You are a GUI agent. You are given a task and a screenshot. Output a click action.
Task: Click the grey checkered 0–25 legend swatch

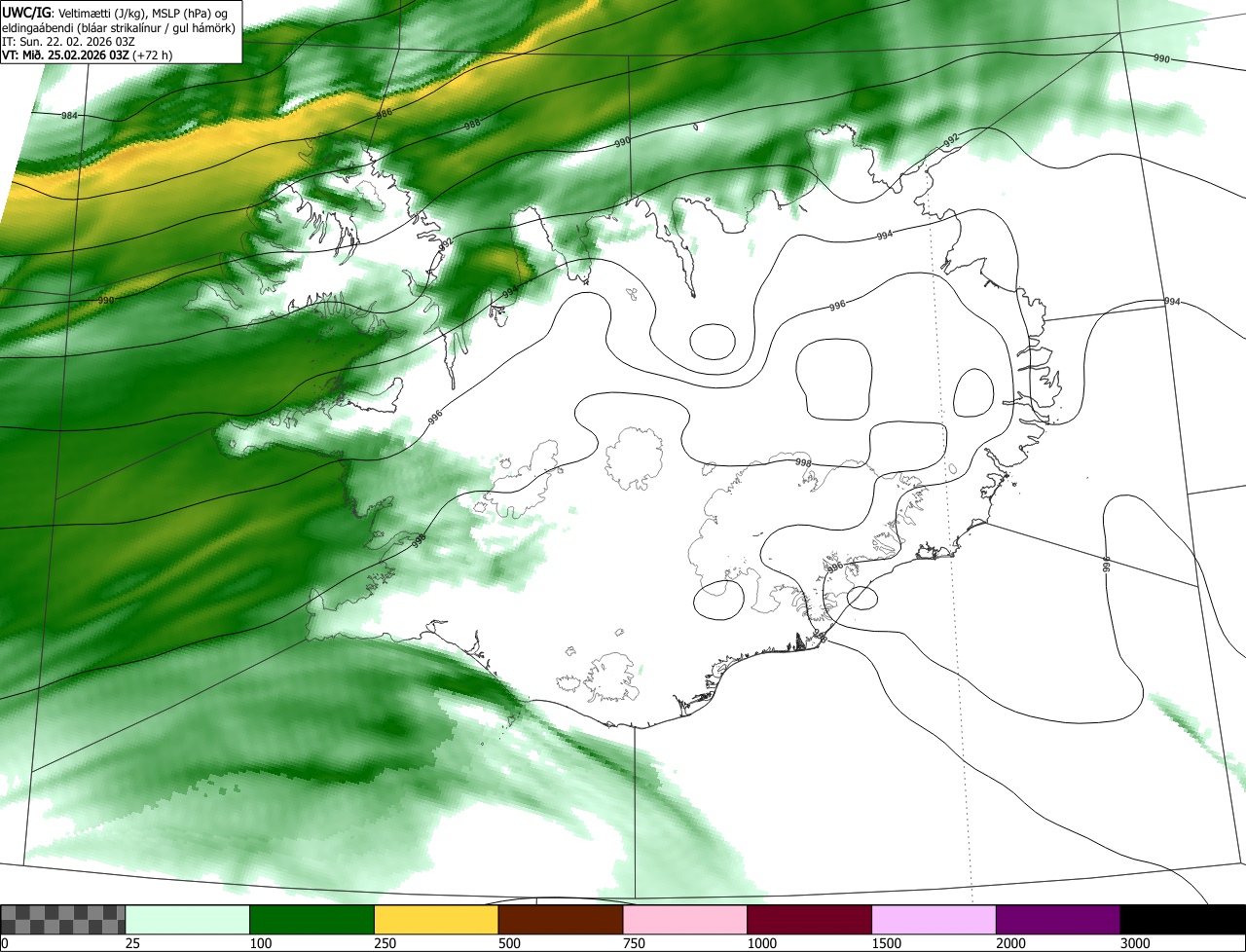pos(63,919)
